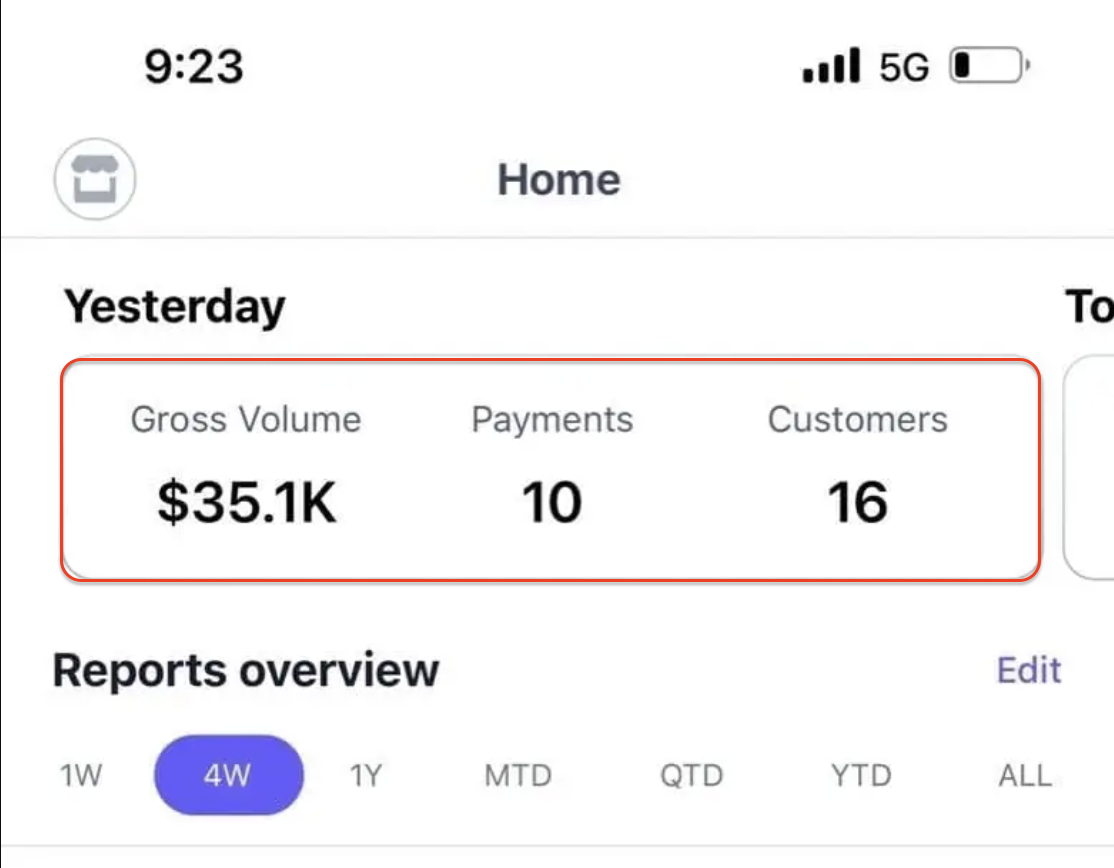
Task: Select the 1W time range
Action: [81, 776]
